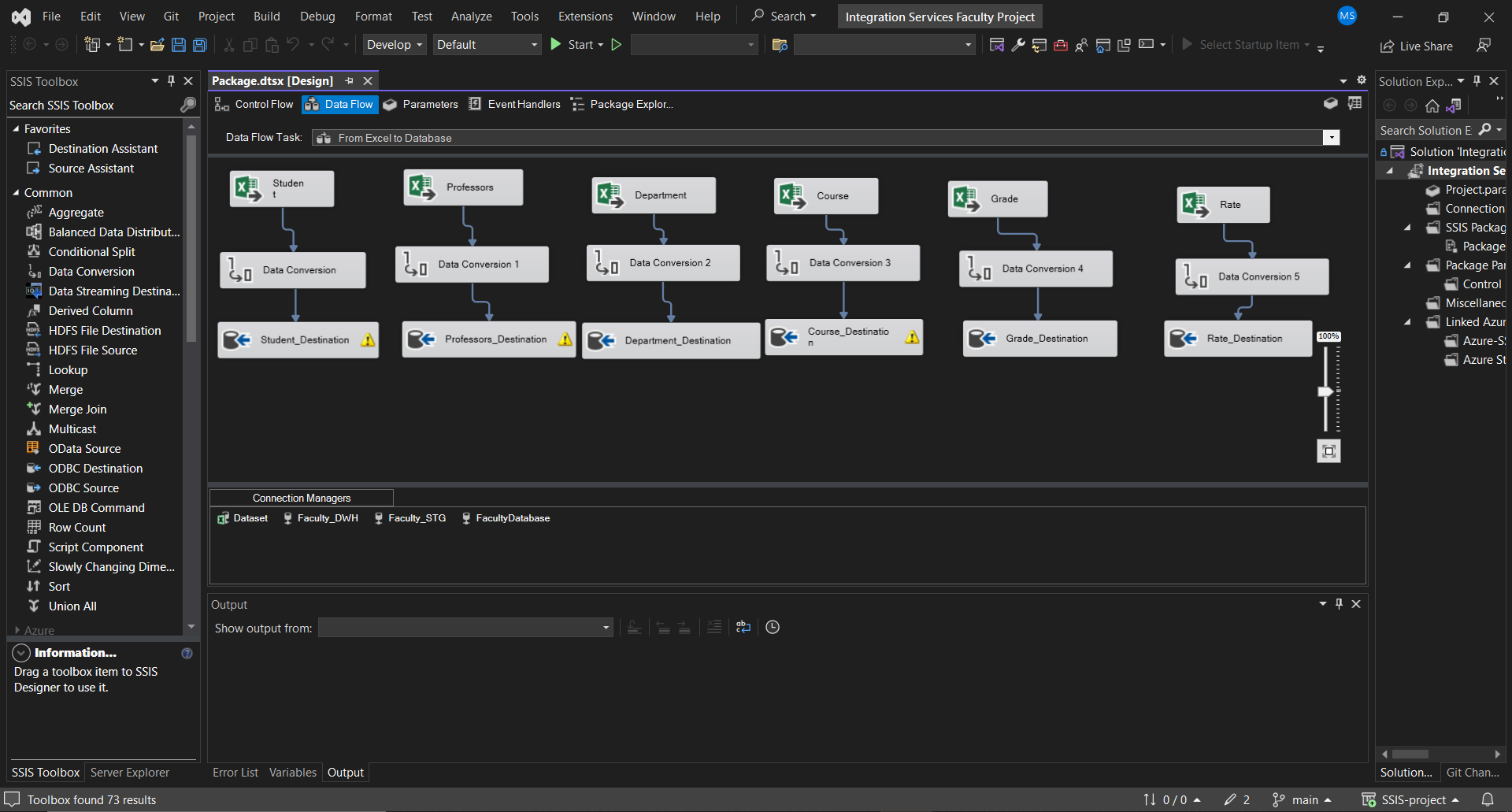Switch to the Server Explorer tab
Screen dimensions: 1512x812
[129, 773]
